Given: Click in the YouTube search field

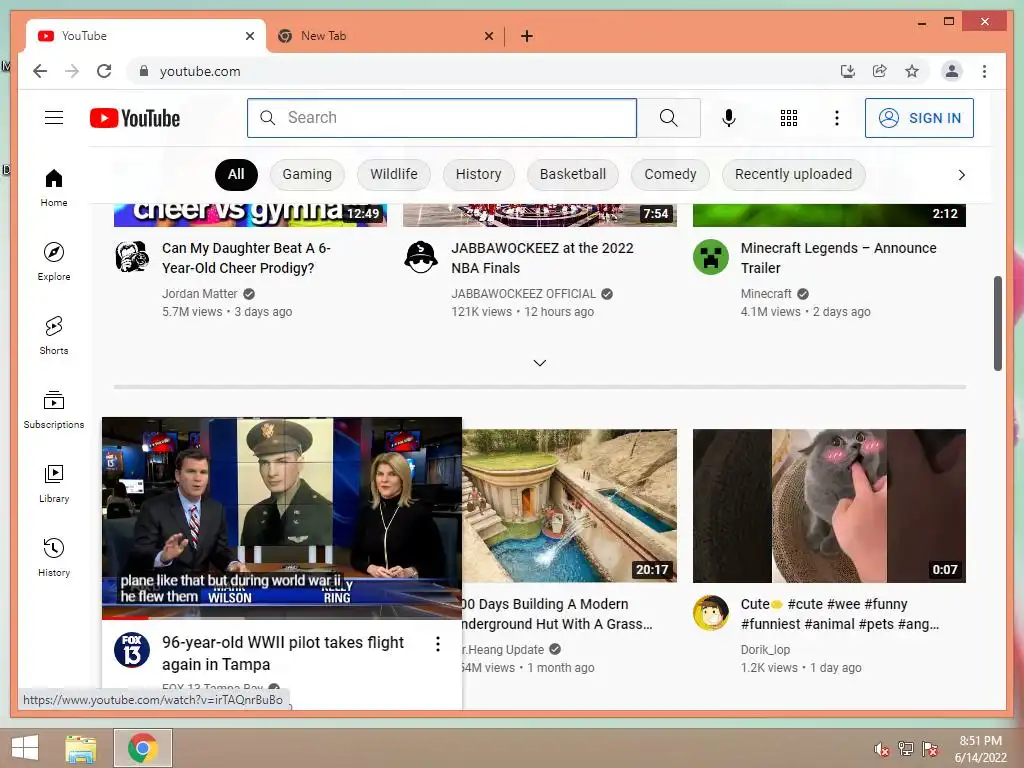Looking at the screenshot, I should click(x=441, y=118).
